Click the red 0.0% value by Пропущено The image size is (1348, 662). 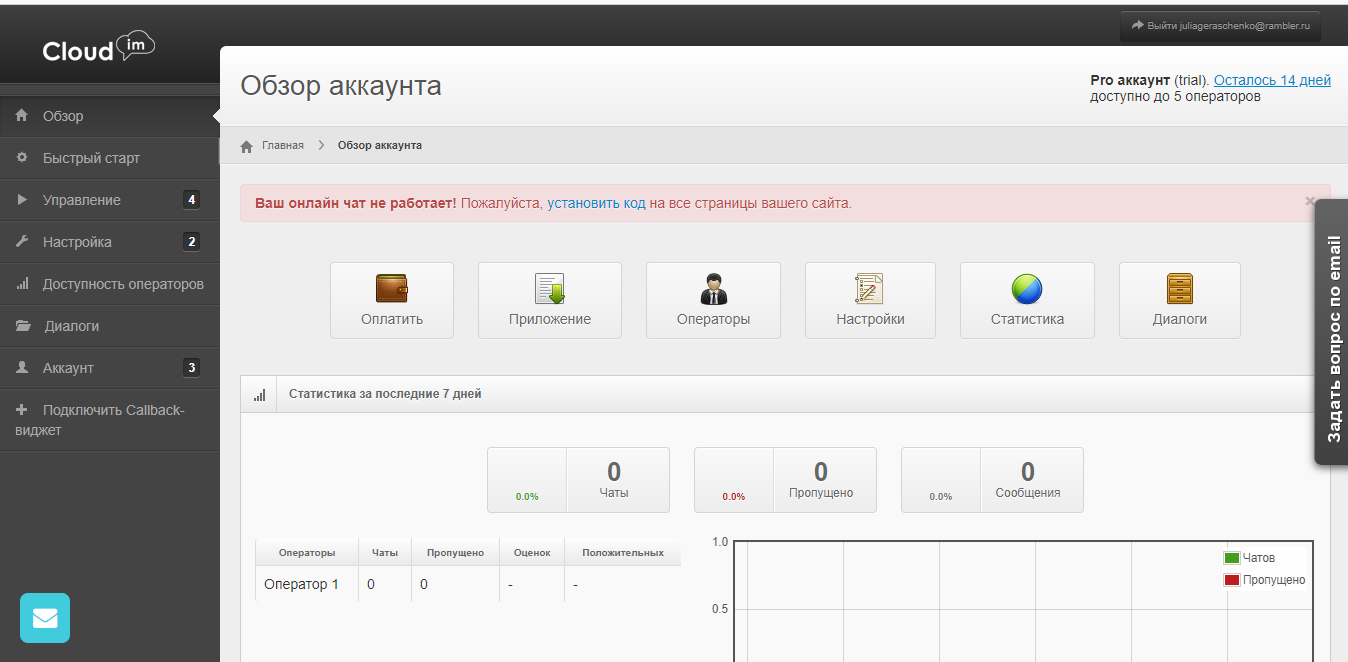(734, 497)
